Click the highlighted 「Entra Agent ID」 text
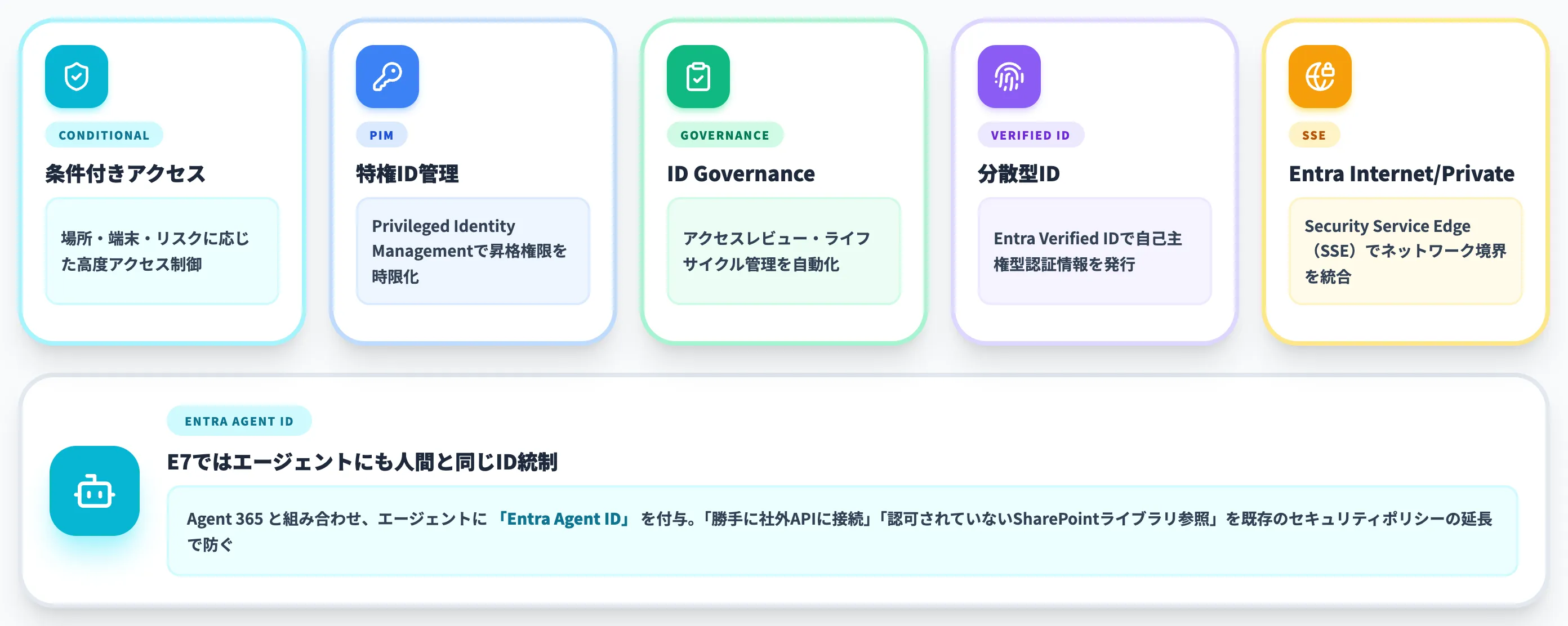Viewport: 1568px width, 626px height. (x=563, y=519)
